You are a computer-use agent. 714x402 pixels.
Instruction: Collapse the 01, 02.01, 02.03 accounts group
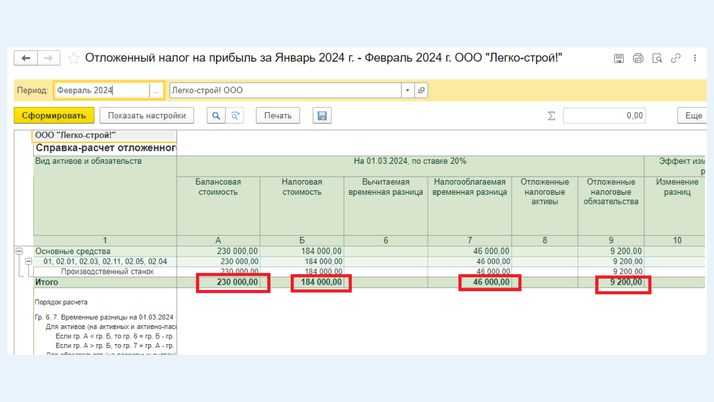28,261
